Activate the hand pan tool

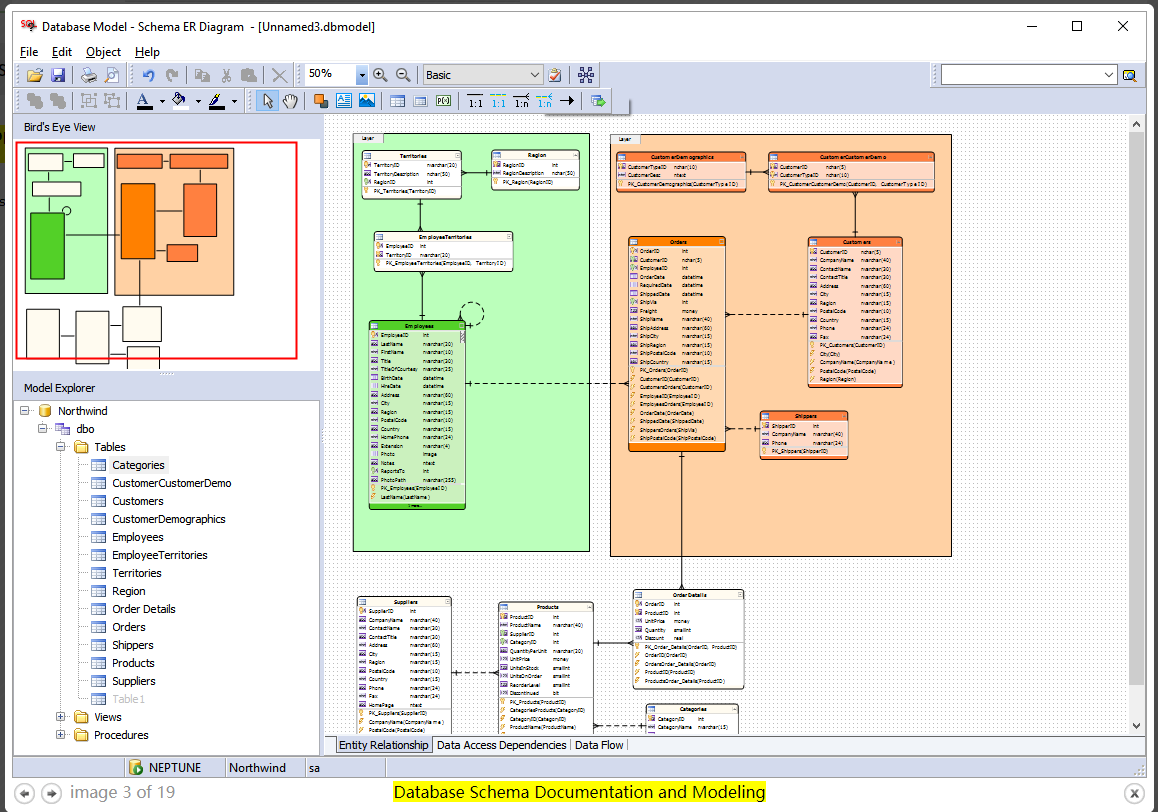290,101
